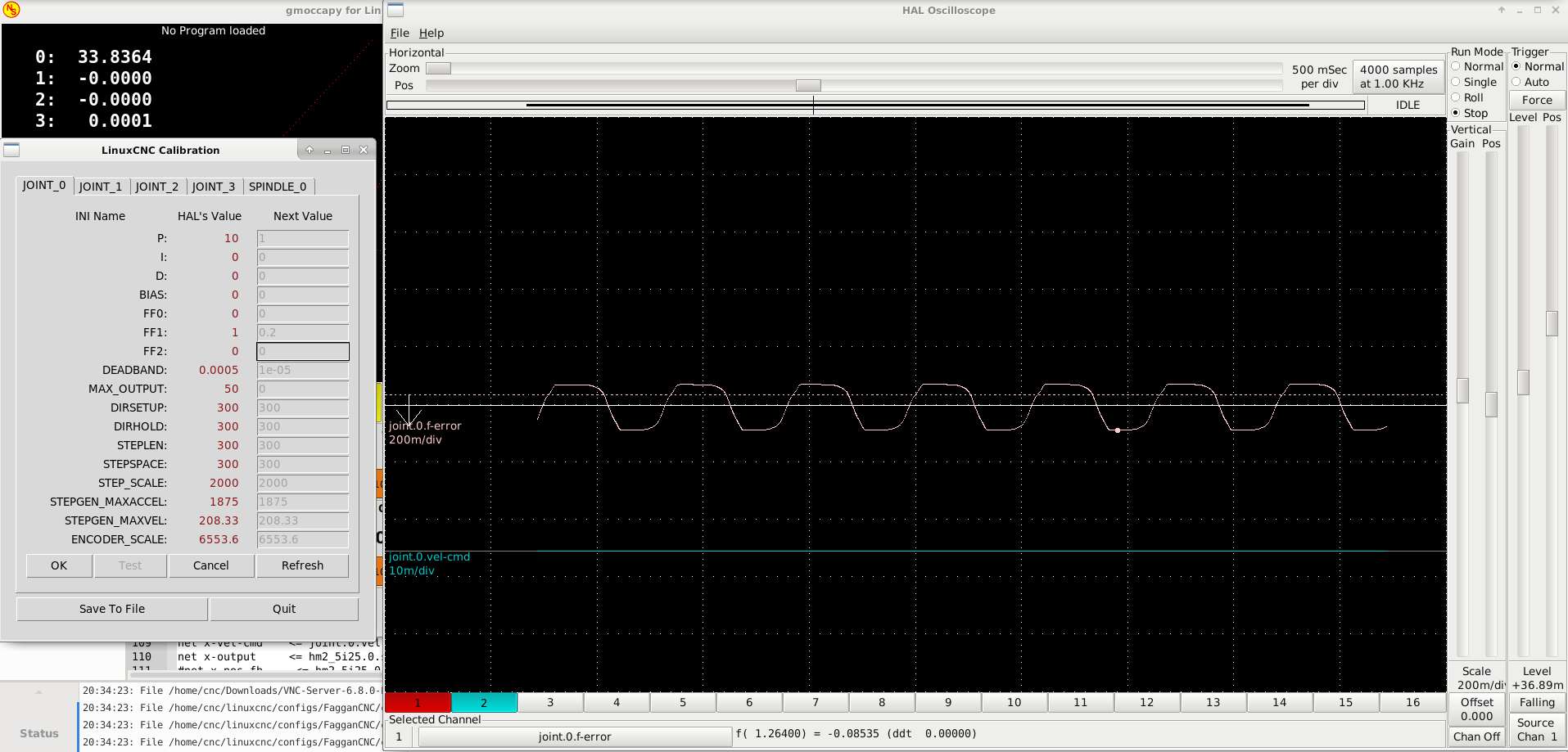The height and width of the screenshot is (752, 1568).
Task: Switch to the JOINT_1 tab
Action: point(101,187)
